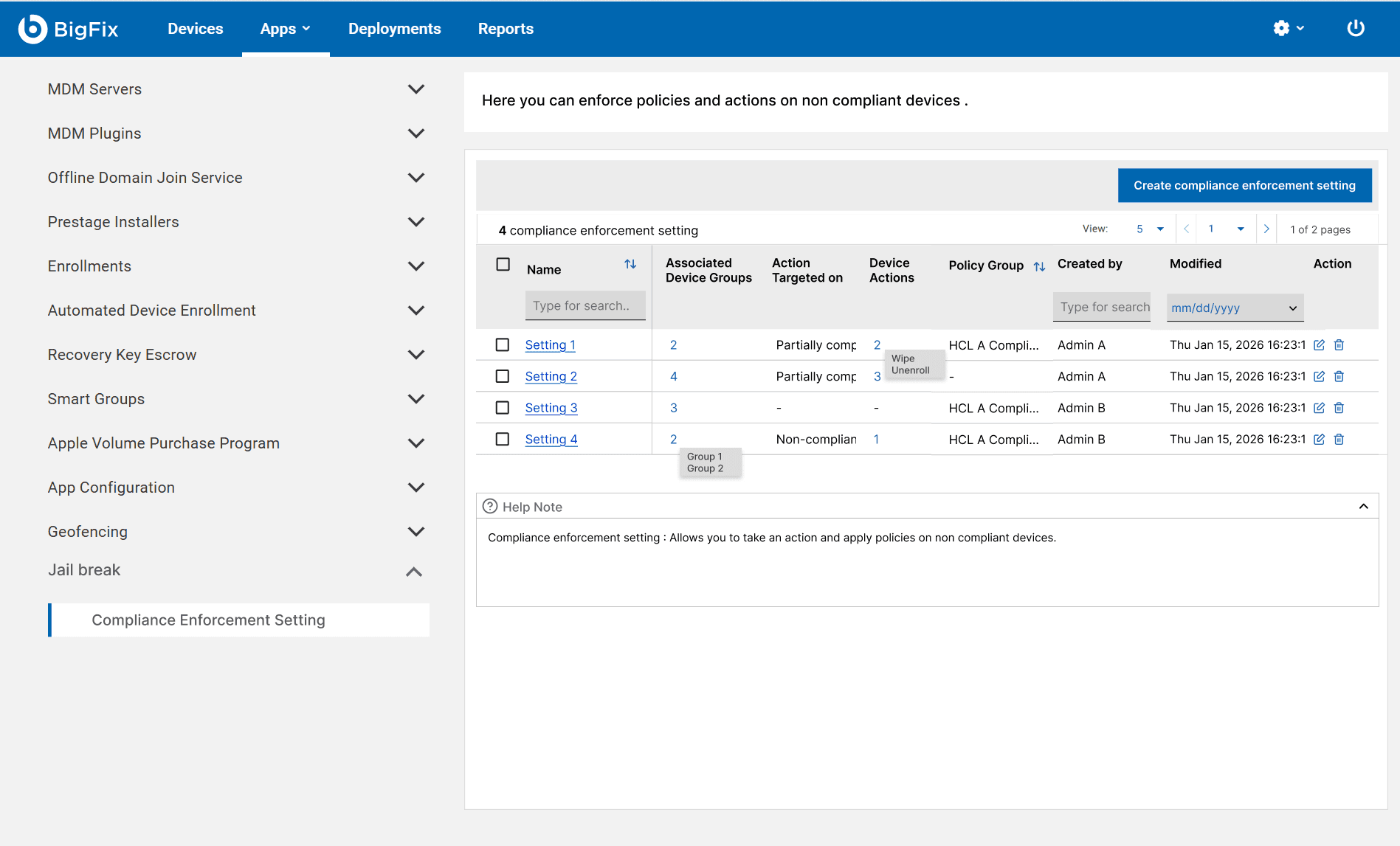Click Setting 2 associated groups count 4

[x=673, y=376]
